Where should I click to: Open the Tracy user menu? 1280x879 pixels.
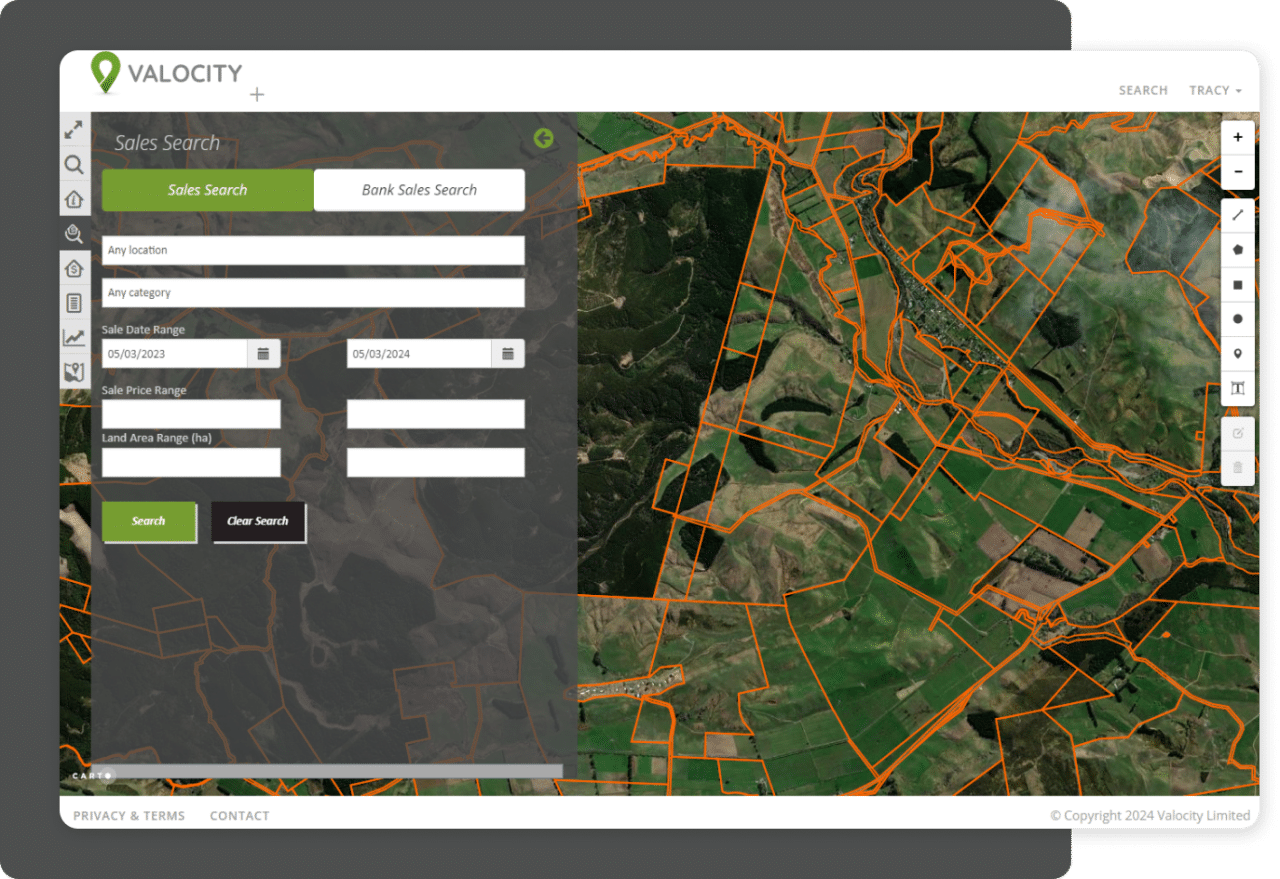[x=1215, y=90]
